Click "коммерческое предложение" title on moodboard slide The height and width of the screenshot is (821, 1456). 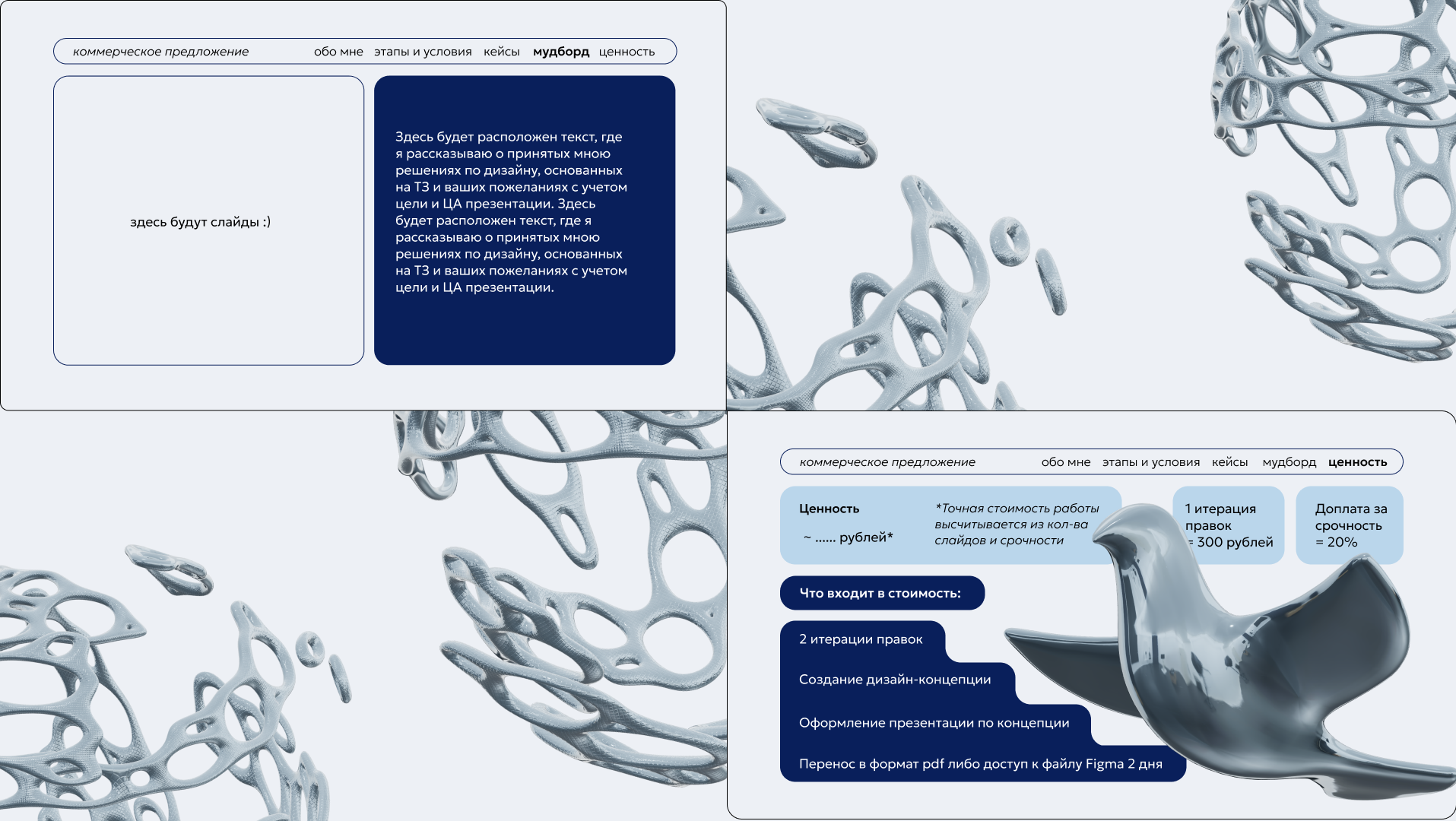point(160,52)
